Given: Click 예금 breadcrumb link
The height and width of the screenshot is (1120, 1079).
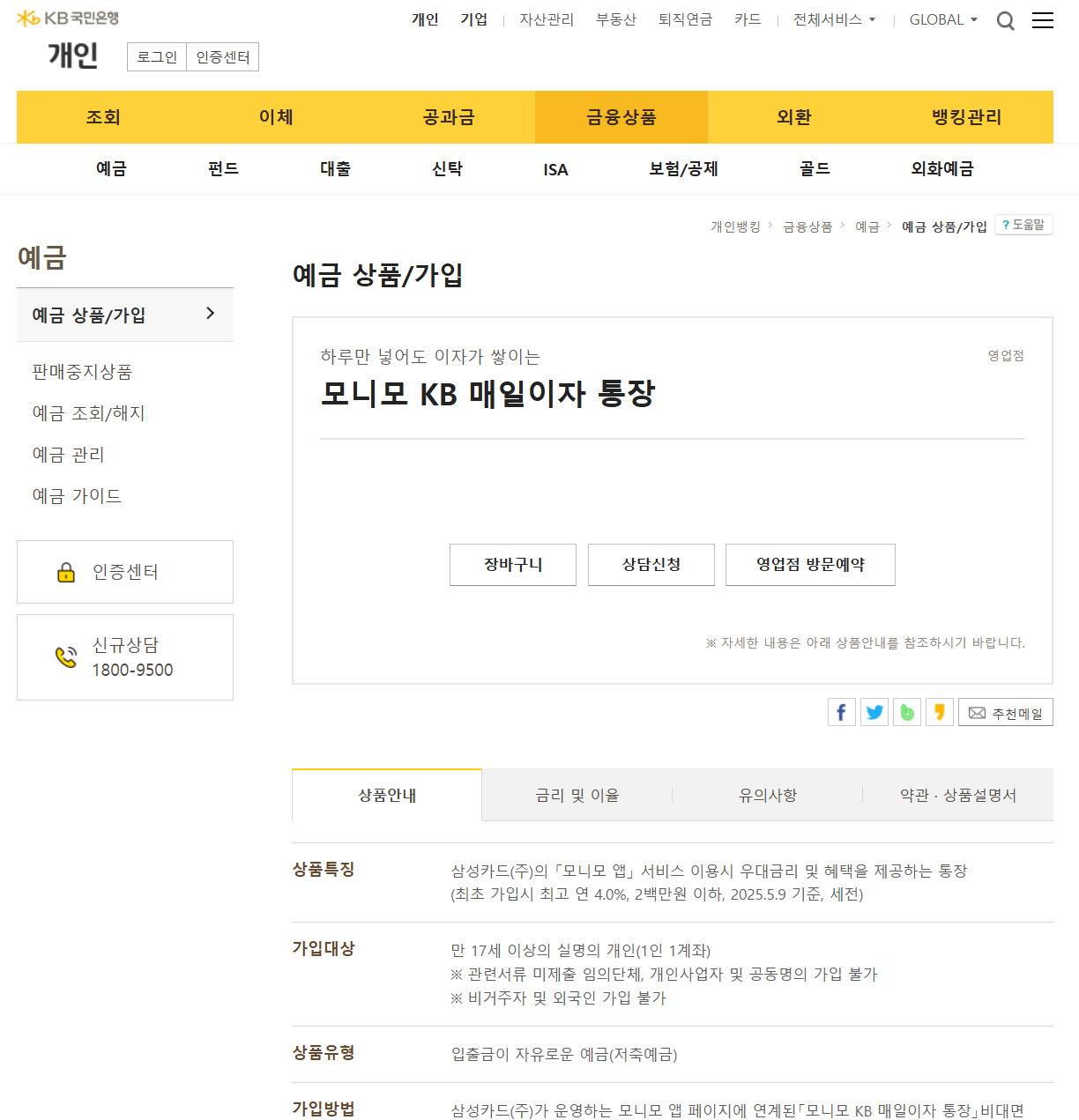Looking at the screenshot, I should [x=867, y=226].
